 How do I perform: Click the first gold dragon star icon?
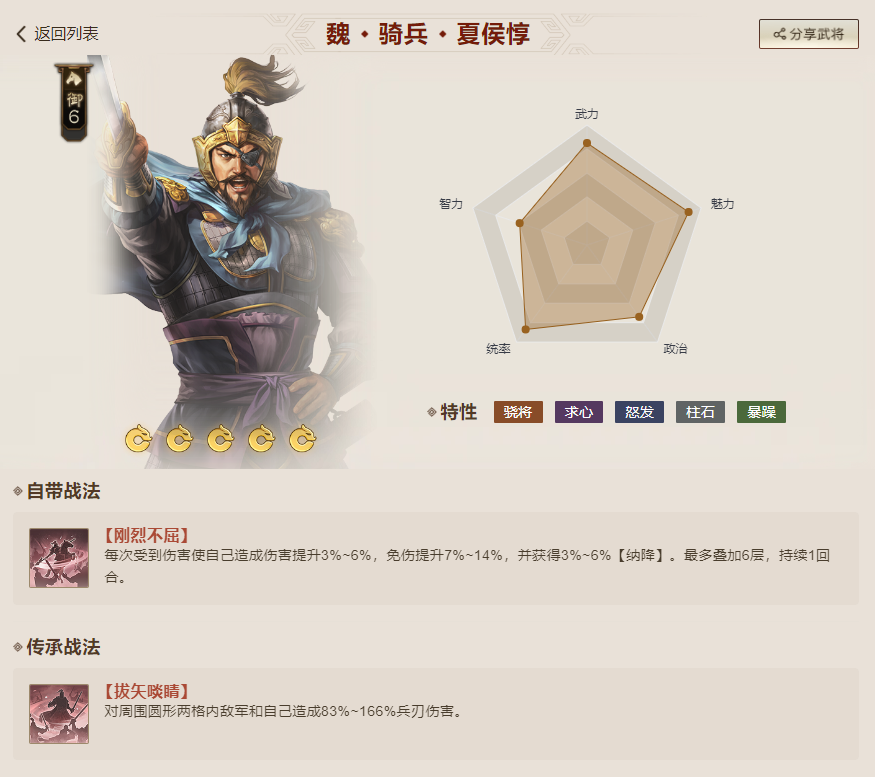coord(138,438)
